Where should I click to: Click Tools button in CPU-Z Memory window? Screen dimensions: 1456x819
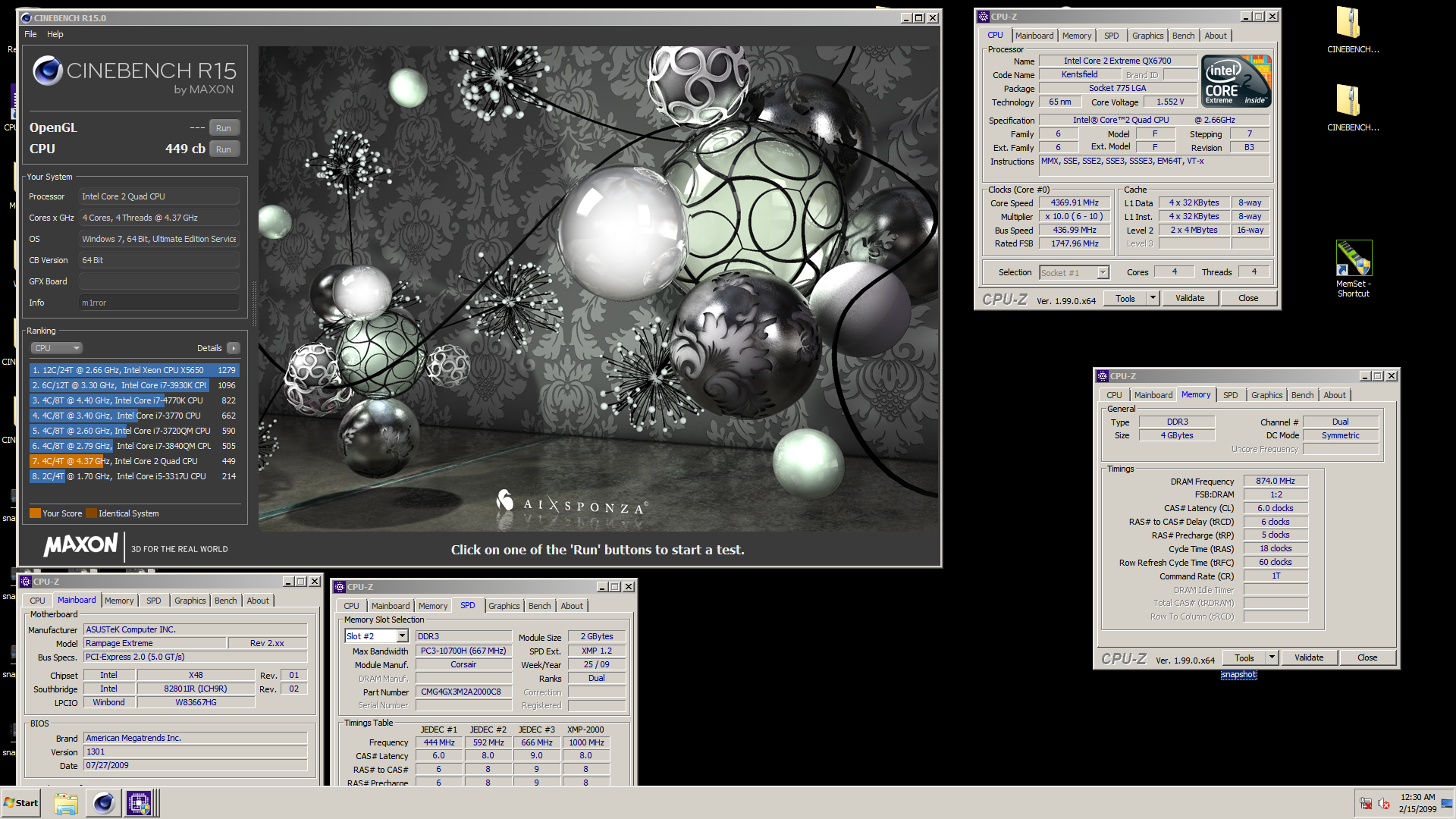point(1244,657)
